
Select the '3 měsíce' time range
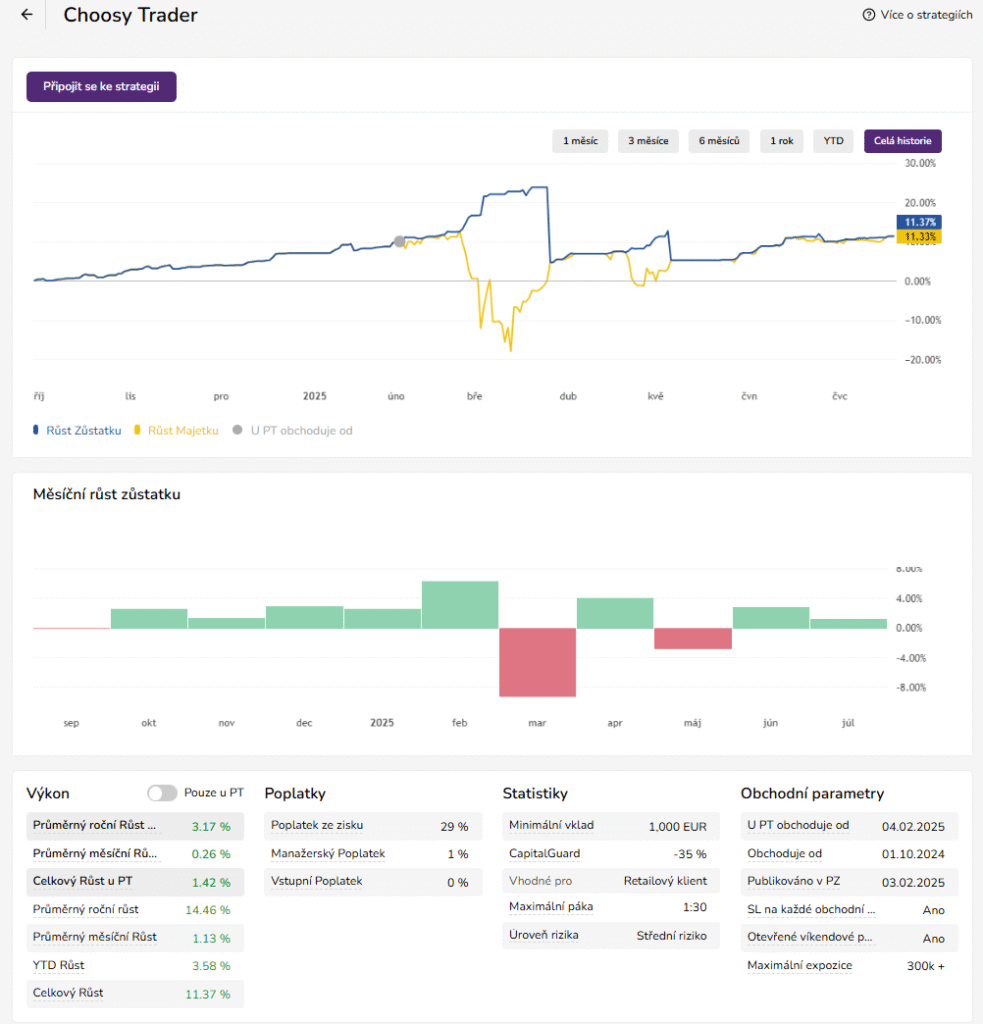pyautogui.click(x=648, y=142)
